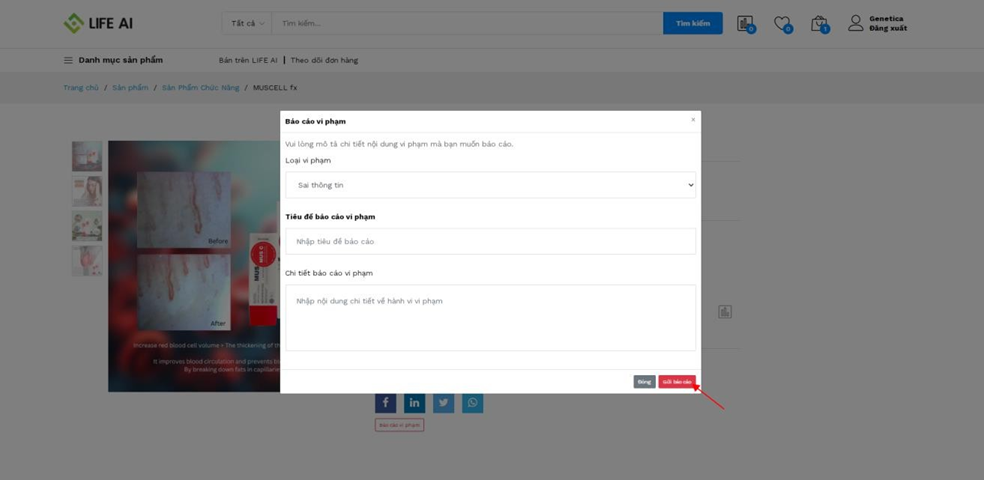Close the report dialog with X

click(693, 120)
